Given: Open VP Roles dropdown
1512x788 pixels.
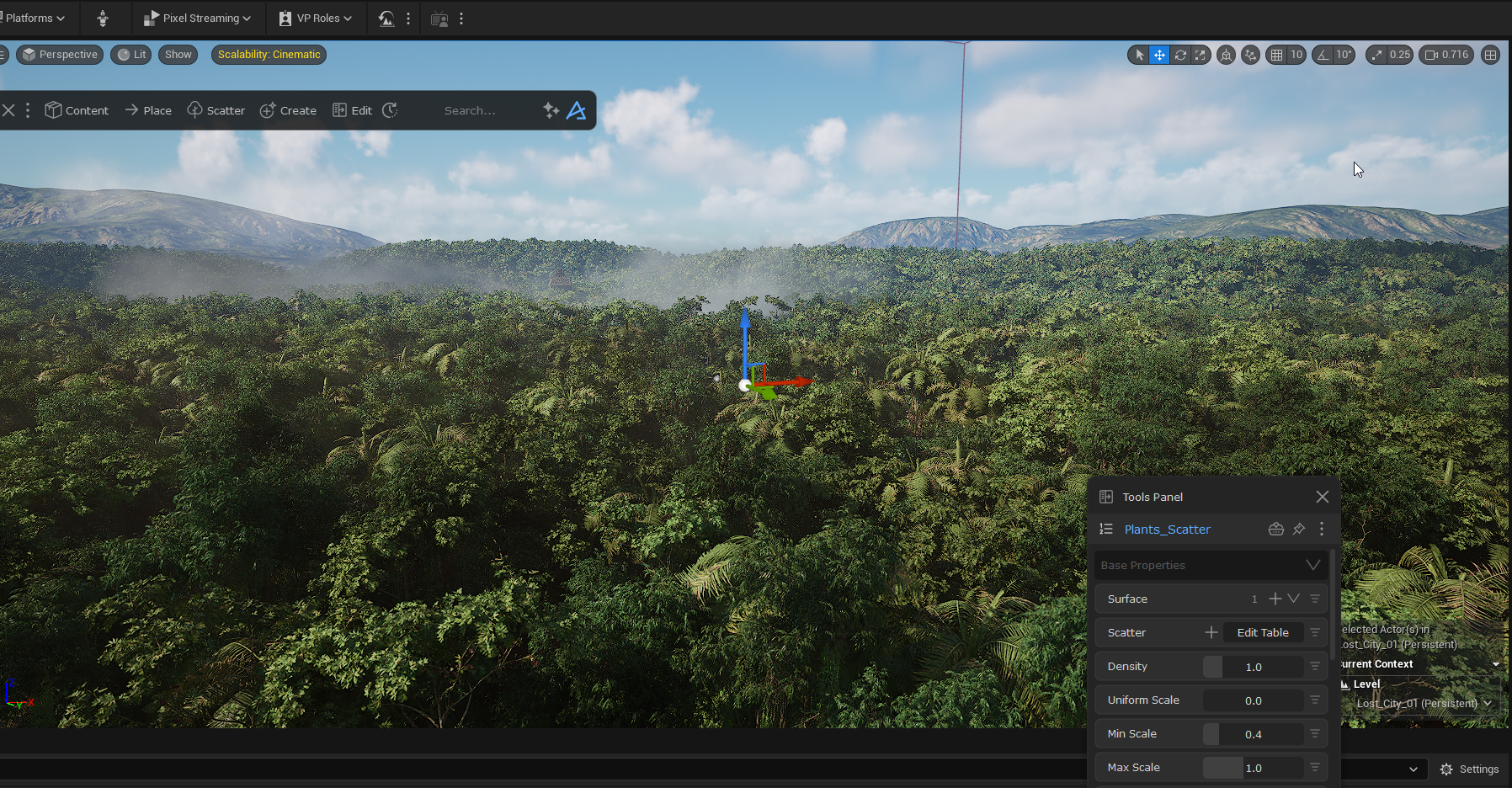Looking at the screenshot, I should point(315,18).
